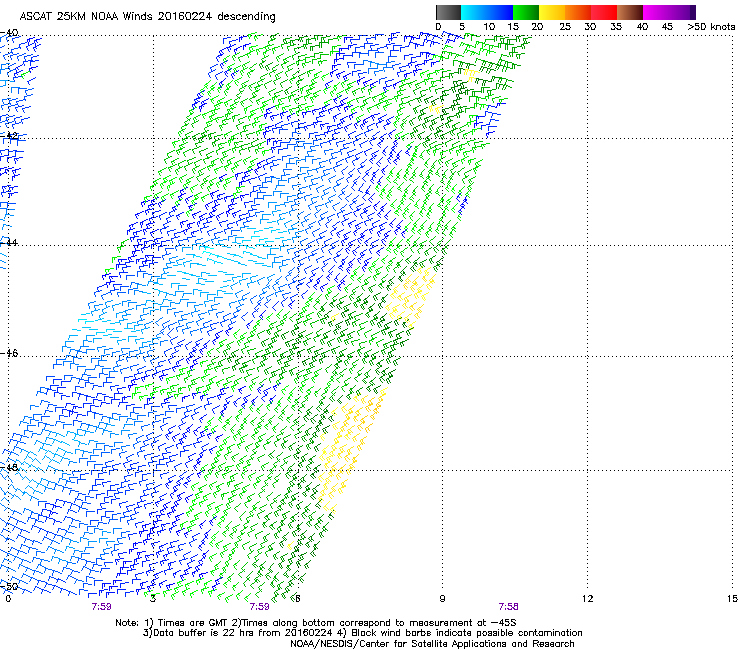Click the red 30-35 knots legend swatch
The image size is (740, 650).
[x=604, y=12]
